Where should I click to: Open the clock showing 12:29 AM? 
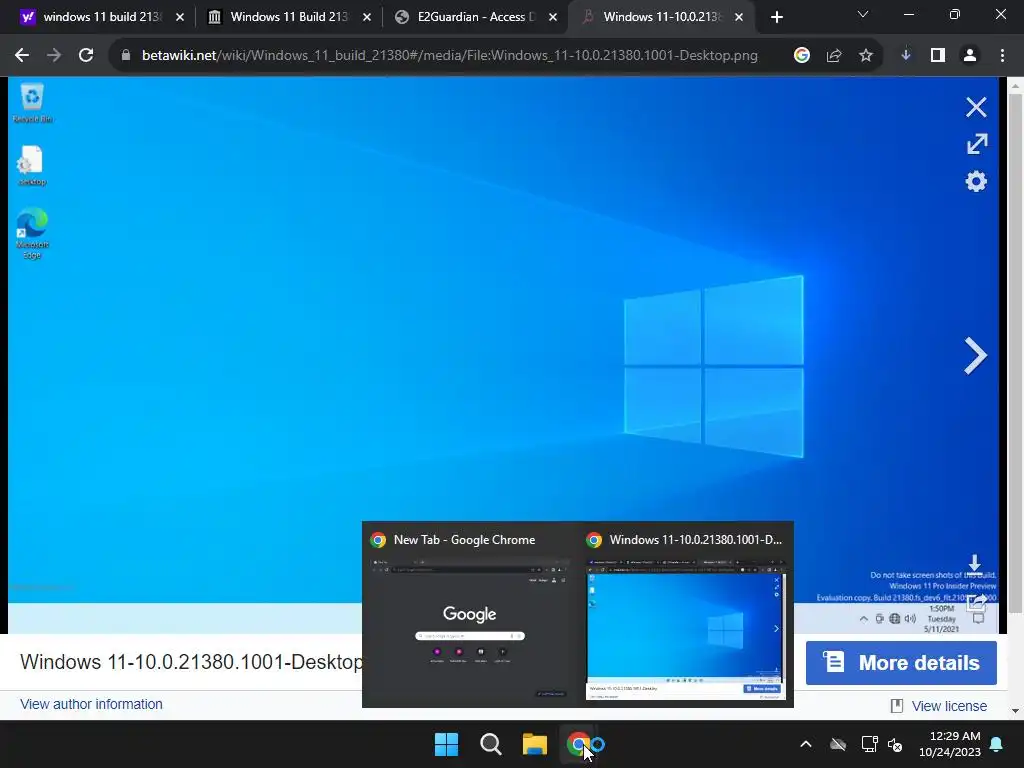tap(950, 744)
